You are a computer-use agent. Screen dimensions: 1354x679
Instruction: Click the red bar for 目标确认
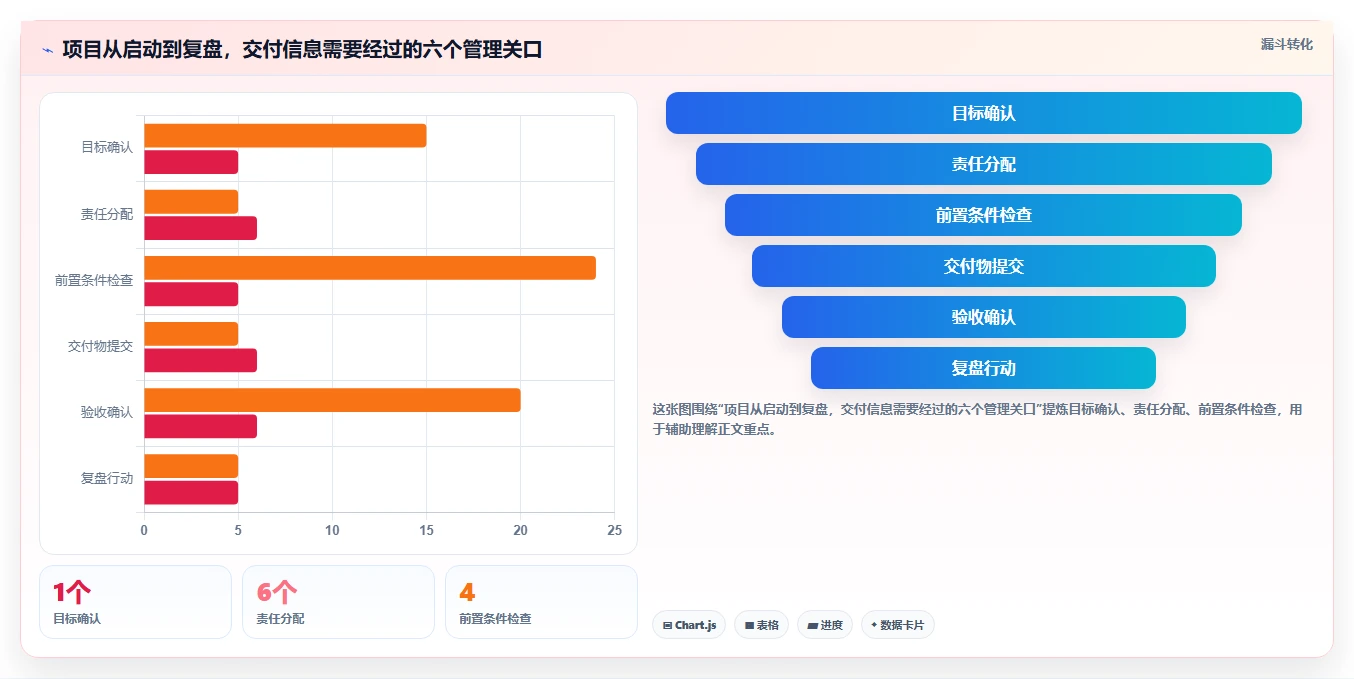[191, 162]
